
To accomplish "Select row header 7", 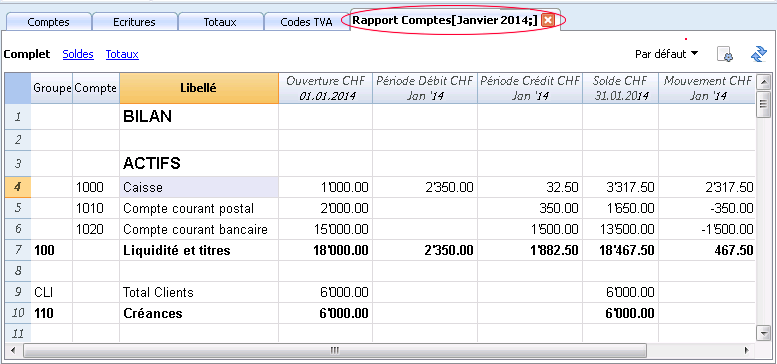I will pos(18,250).
